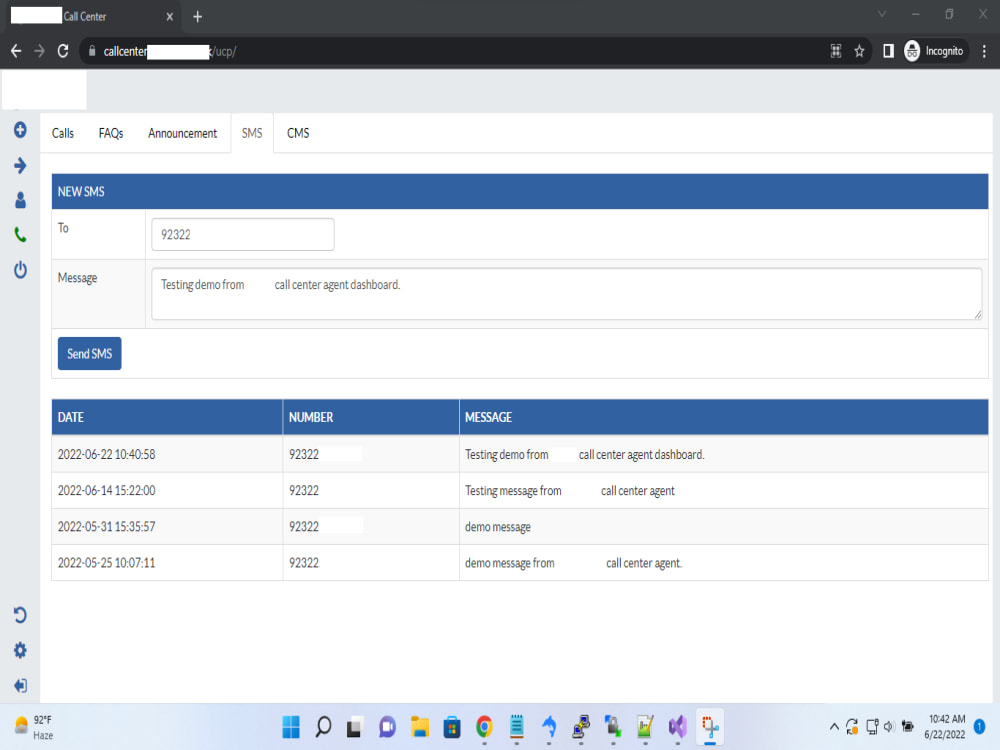Toggle the side panel icon in Chrome toolbar
The height and width of the screenshot is (750, 1000).
click(x=888, y=50)
